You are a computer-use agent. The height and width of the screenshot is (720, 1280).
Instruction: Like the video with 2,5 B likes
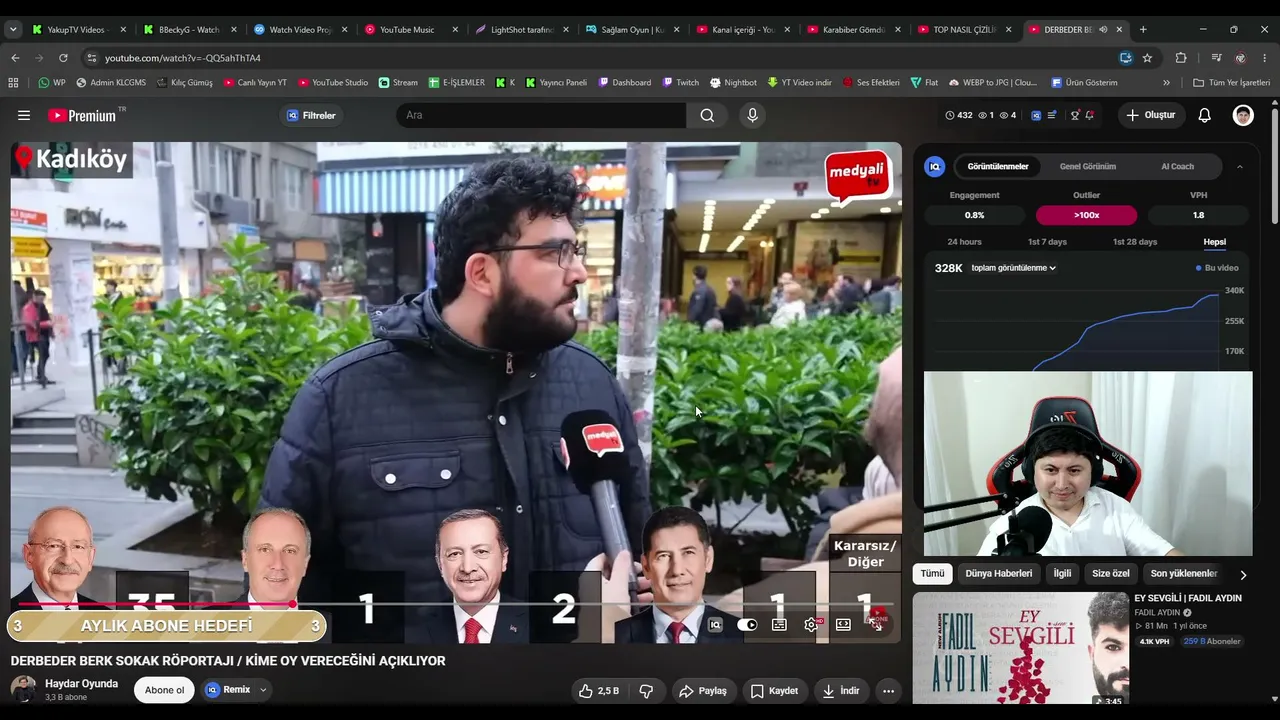[598, 691]
